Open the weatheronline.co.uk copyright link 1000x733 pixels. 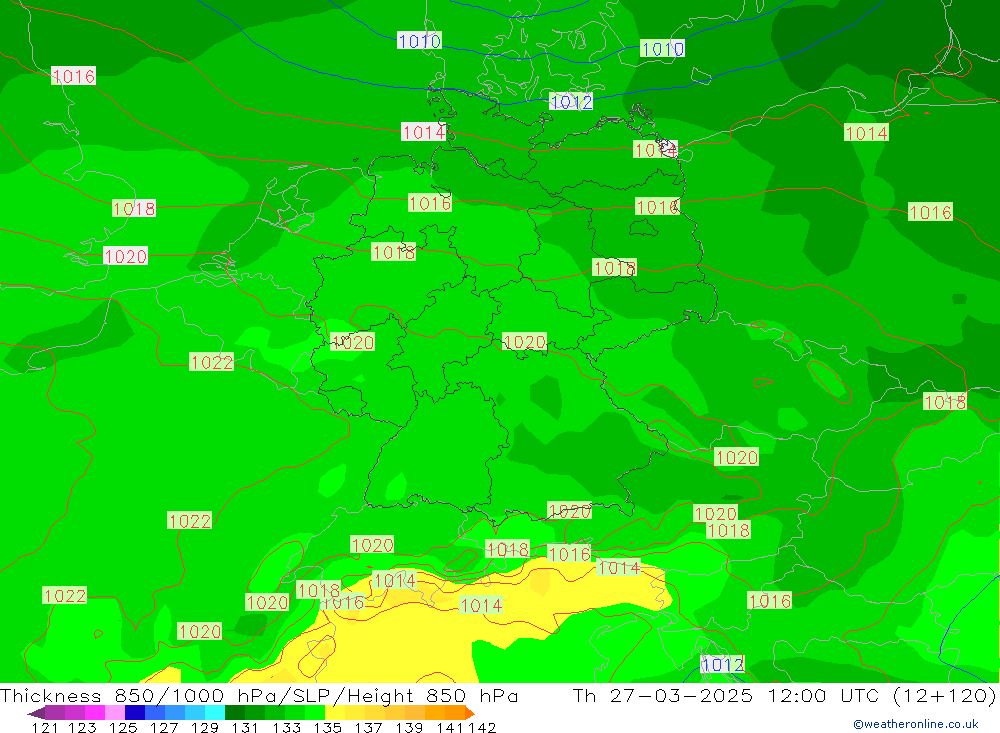pyautogui.click(x=916, y=724)
